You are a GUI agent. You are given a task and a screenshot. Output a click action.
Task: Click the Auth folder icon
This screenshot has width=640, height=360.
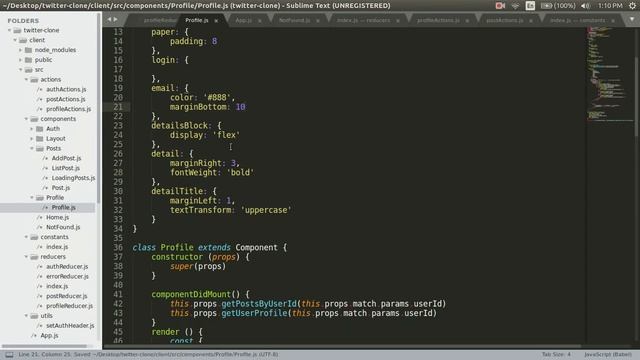40,129
